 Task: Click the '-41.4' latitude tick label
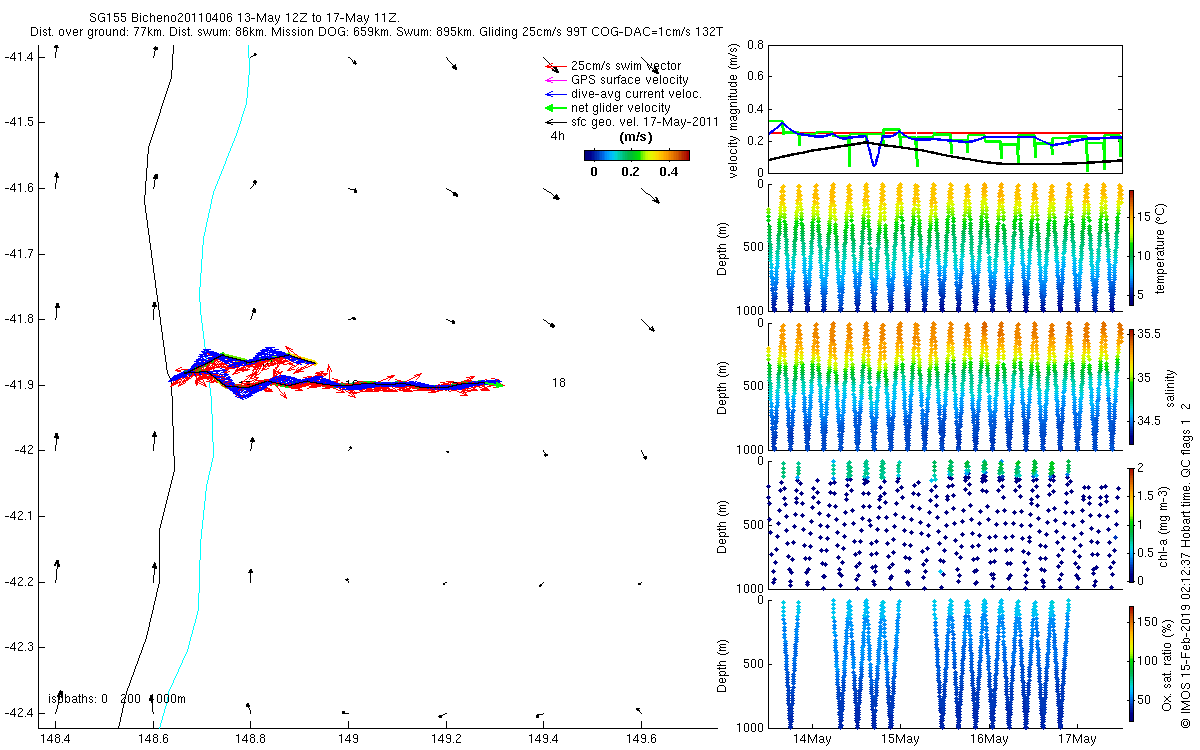[x=20, y=56]
